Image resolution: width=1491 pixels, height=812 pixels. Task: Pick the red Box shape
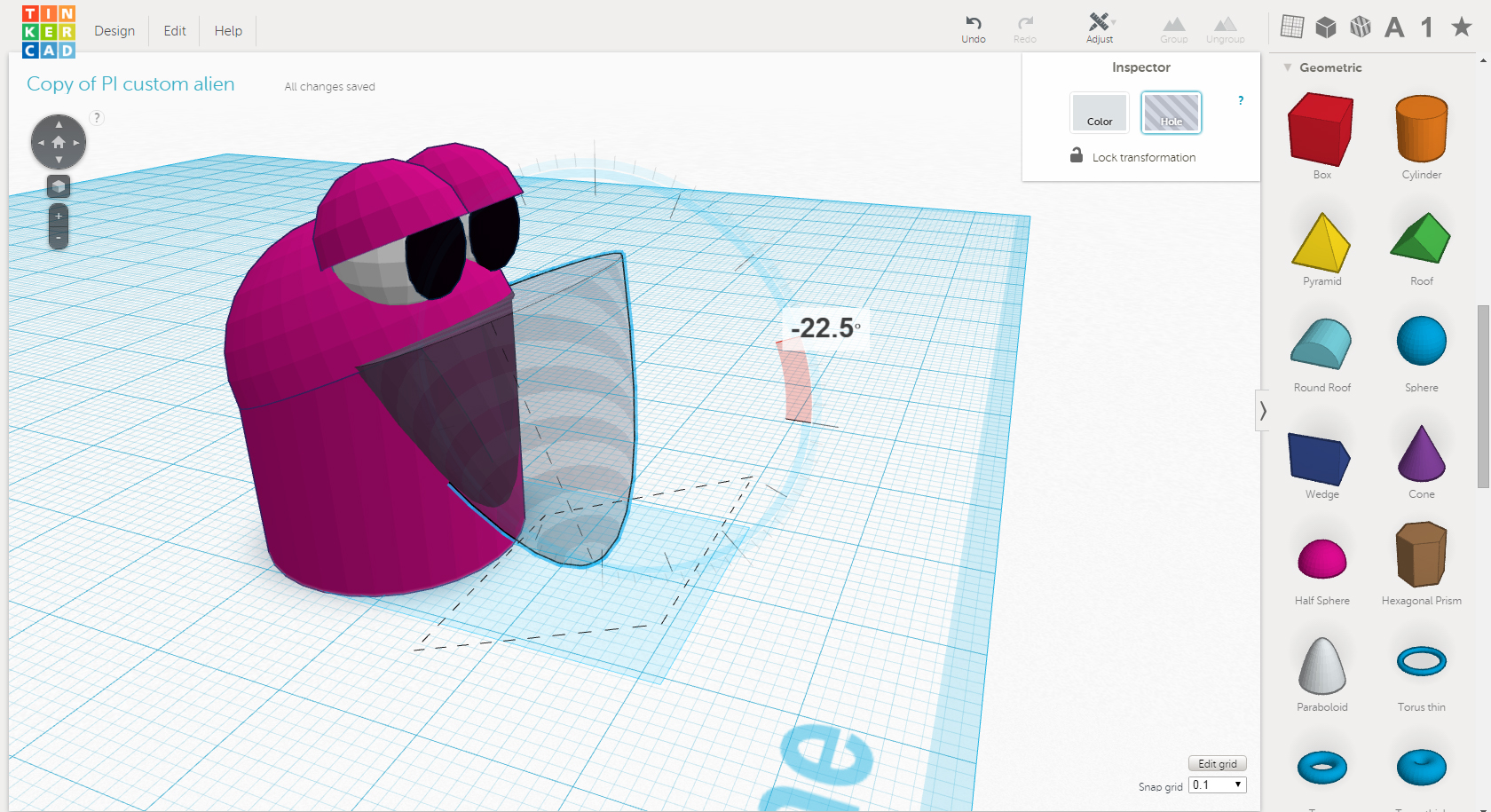[x=1321, y=130]
